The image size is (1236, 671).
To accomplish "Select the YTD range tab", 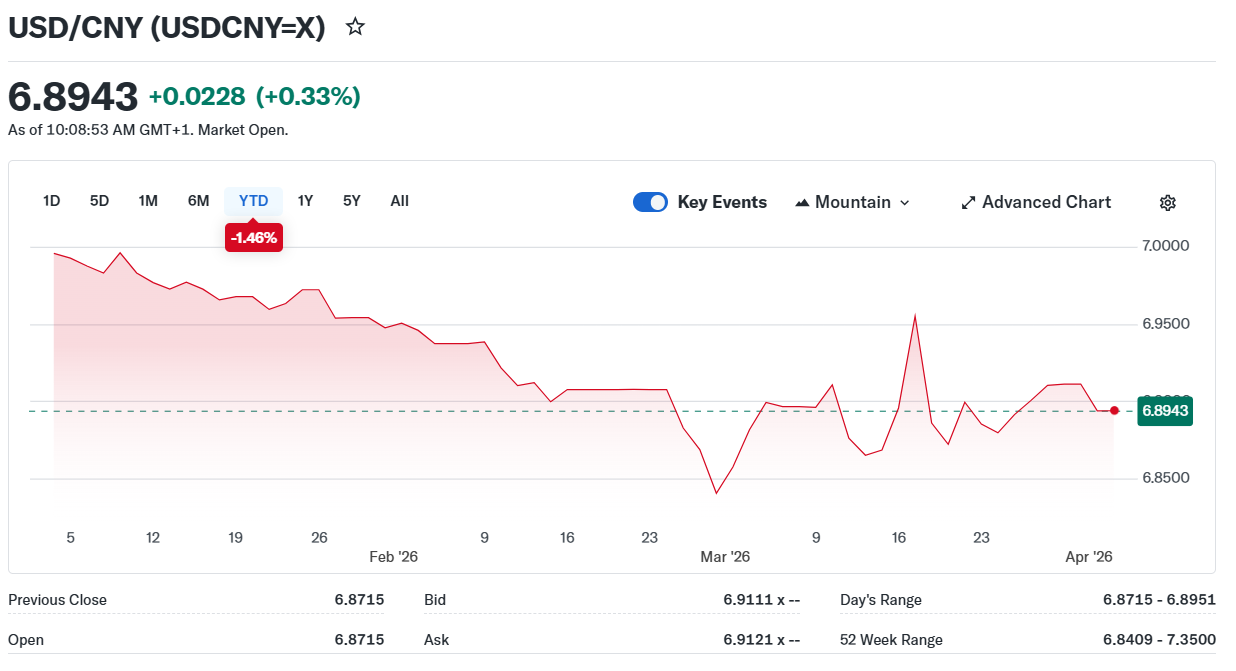I will coord(253,201).
